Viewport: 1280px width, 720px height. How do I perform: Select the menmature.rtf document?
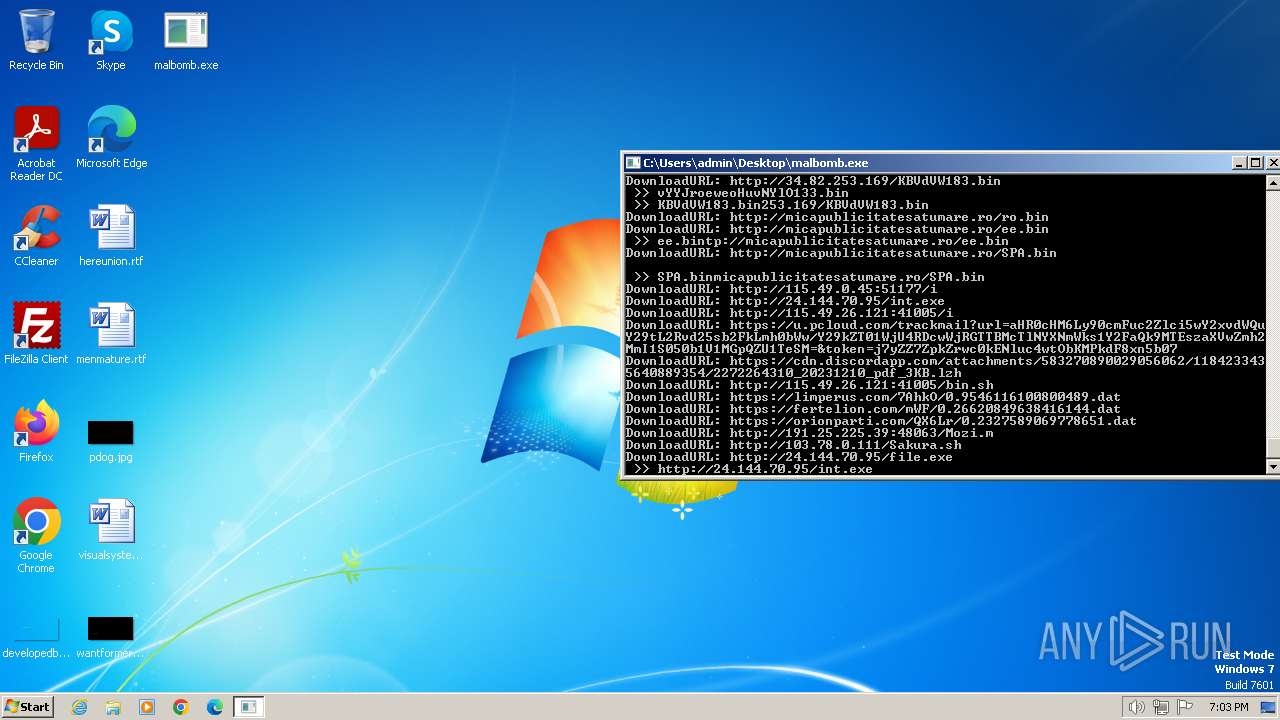click(x=111, y=334)
